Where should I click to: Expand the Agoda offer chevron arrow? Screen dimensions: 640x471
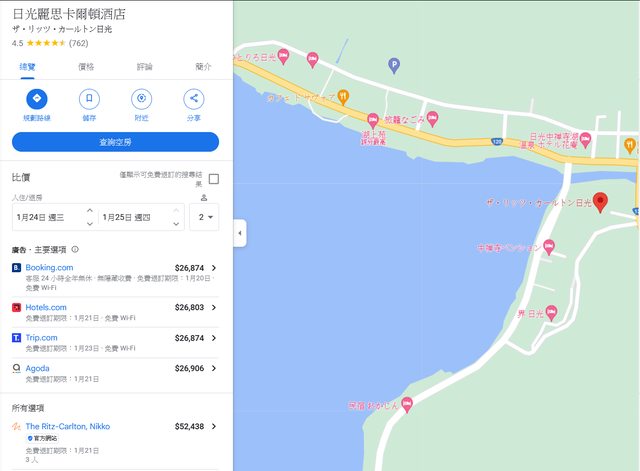coord(214,368)
